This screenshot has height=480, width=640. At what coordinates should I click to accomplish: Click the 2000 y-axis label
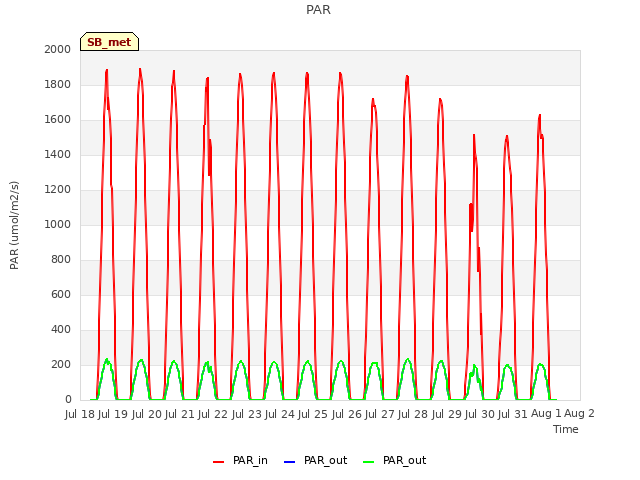pos(58,49)
